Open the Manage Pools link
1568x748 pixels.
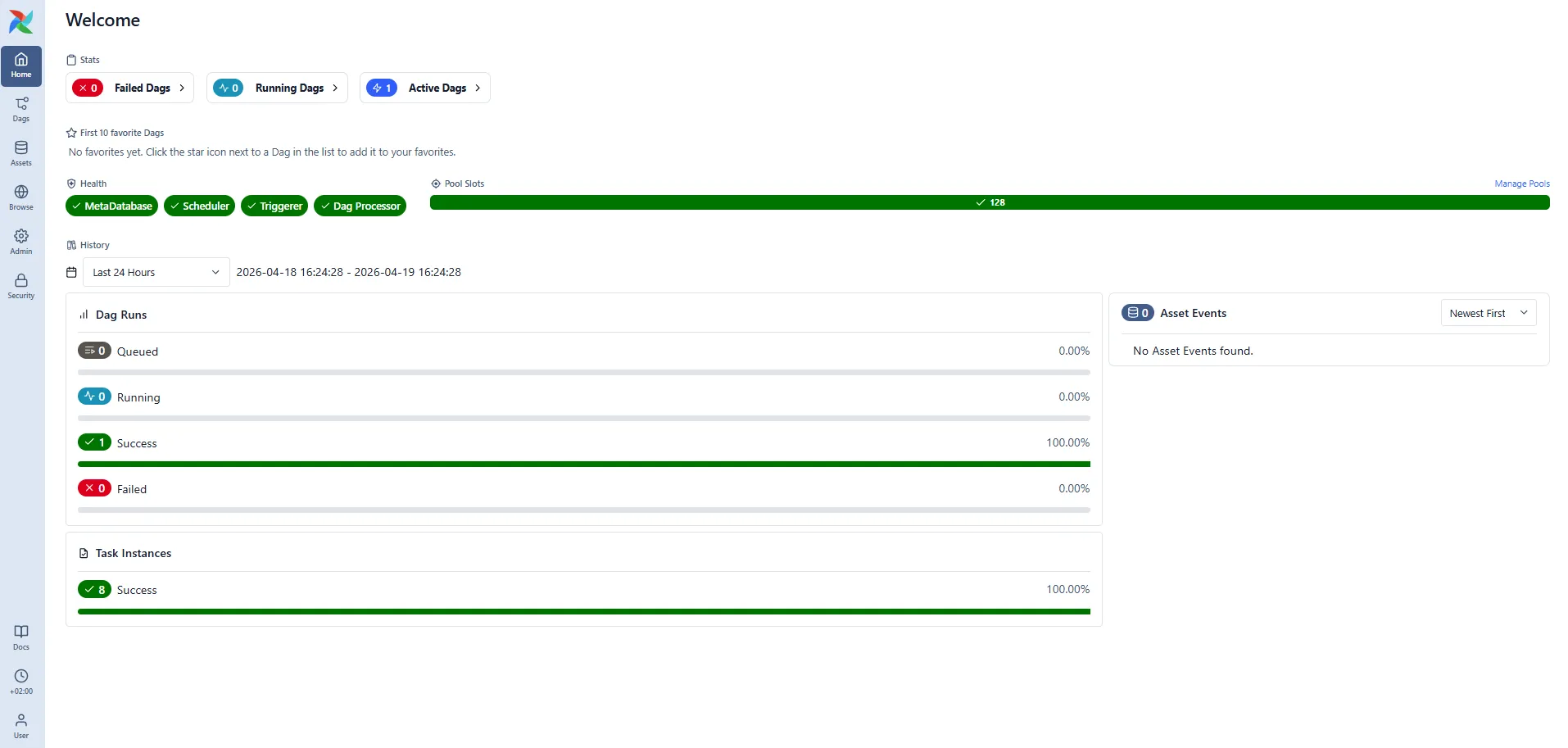tap(1520, 184)
